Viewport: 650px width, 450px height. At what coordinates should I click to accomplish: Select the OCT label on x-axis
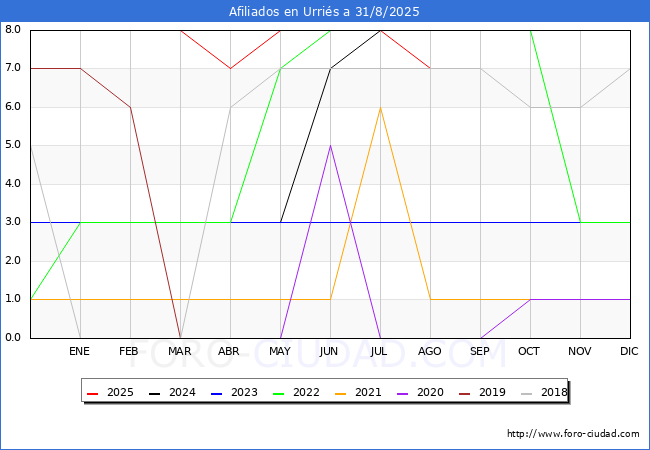click(530, 352)
